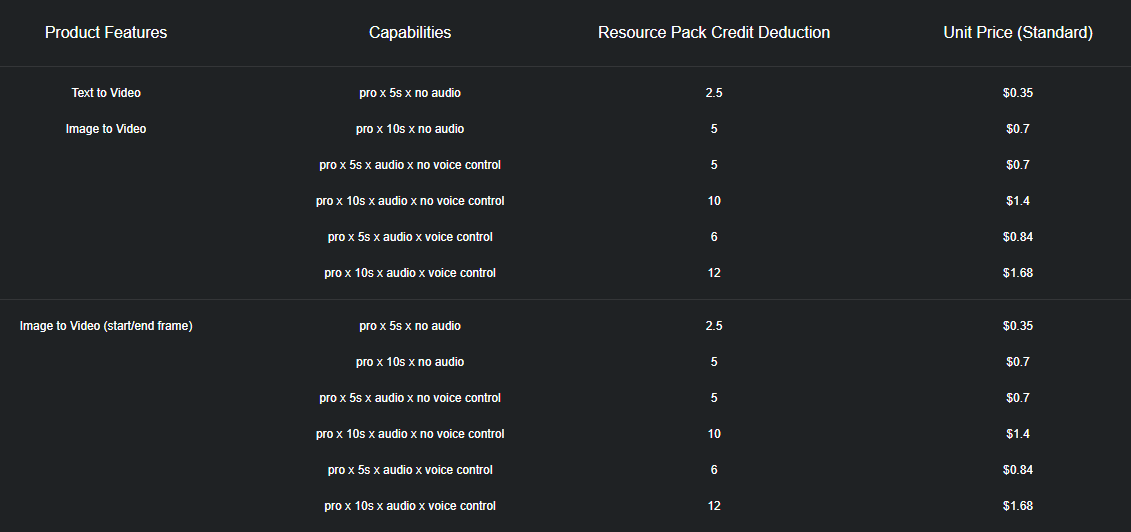Click the Image to Video label below Text to Video
Viewport: 1131px width, 532px height.
pos(106,129)
